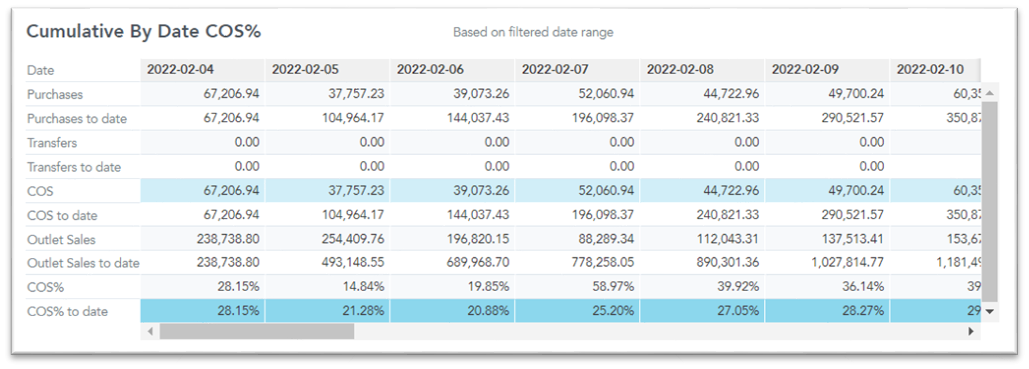Click the horizontal scrollbar left arrow
The width and height of the screenshot is (1029, 369).
point(150,332)
